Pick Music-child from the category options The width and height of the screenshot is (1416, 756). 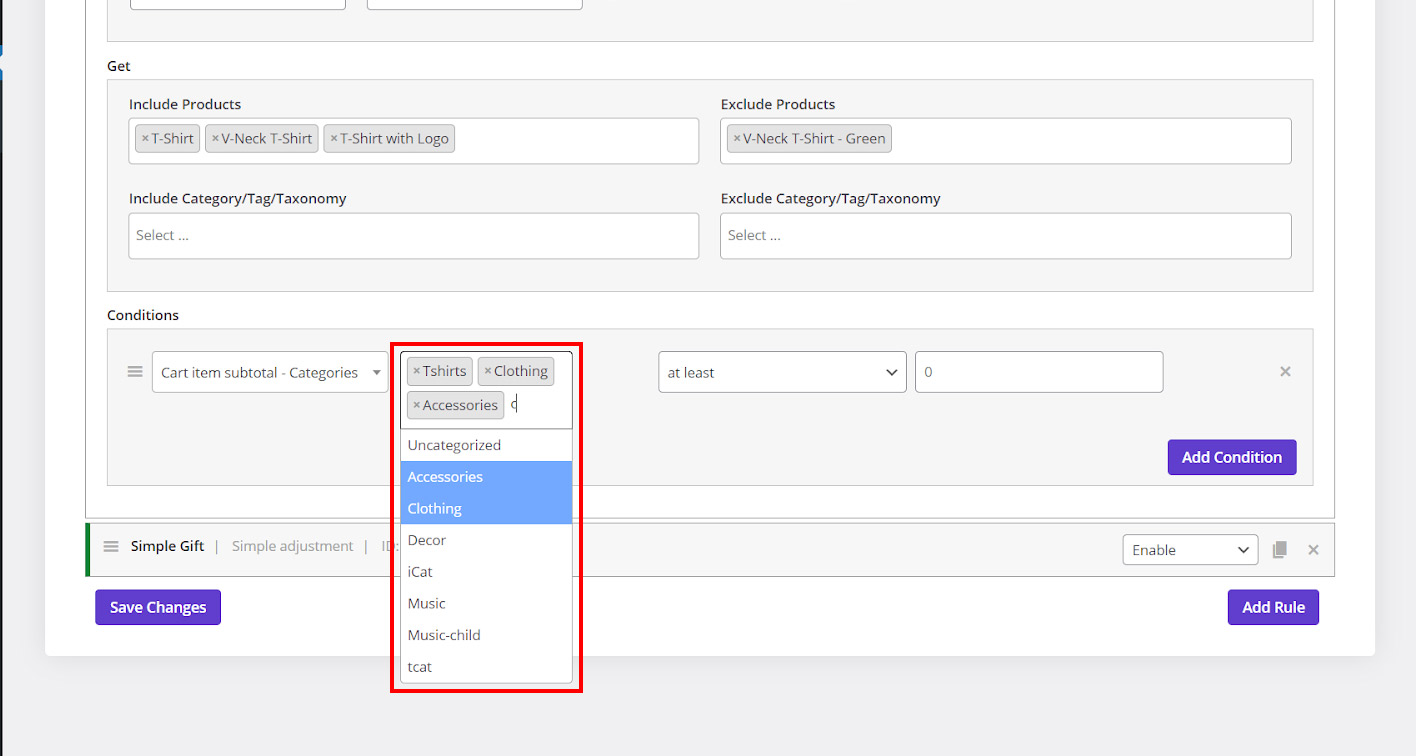click(x=444, y=635)
